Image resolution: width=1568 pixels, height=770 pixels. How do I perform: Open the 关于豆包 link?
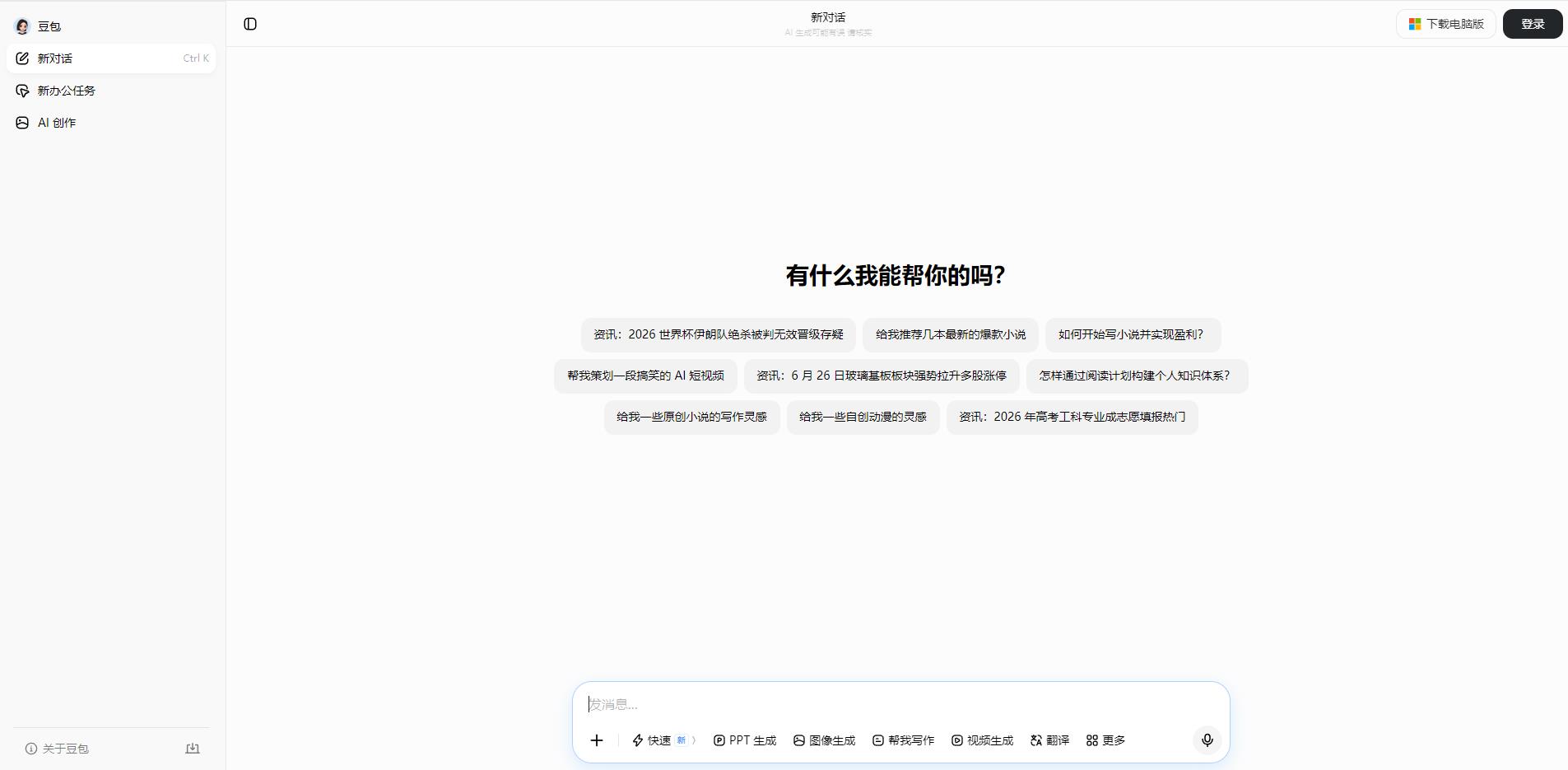57,749
